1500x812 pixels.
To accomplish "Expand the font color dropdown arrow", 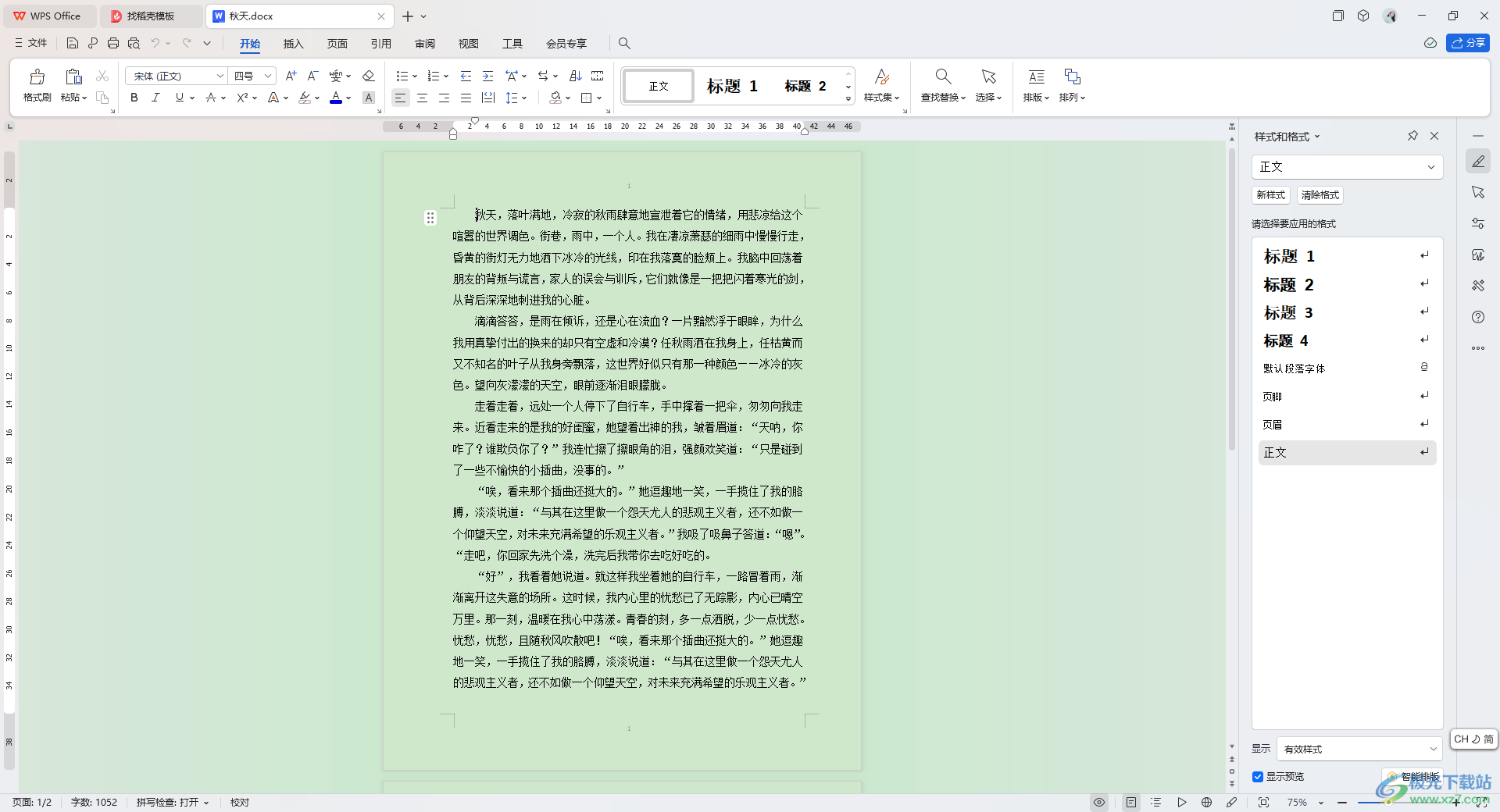I will coord(348,98).
